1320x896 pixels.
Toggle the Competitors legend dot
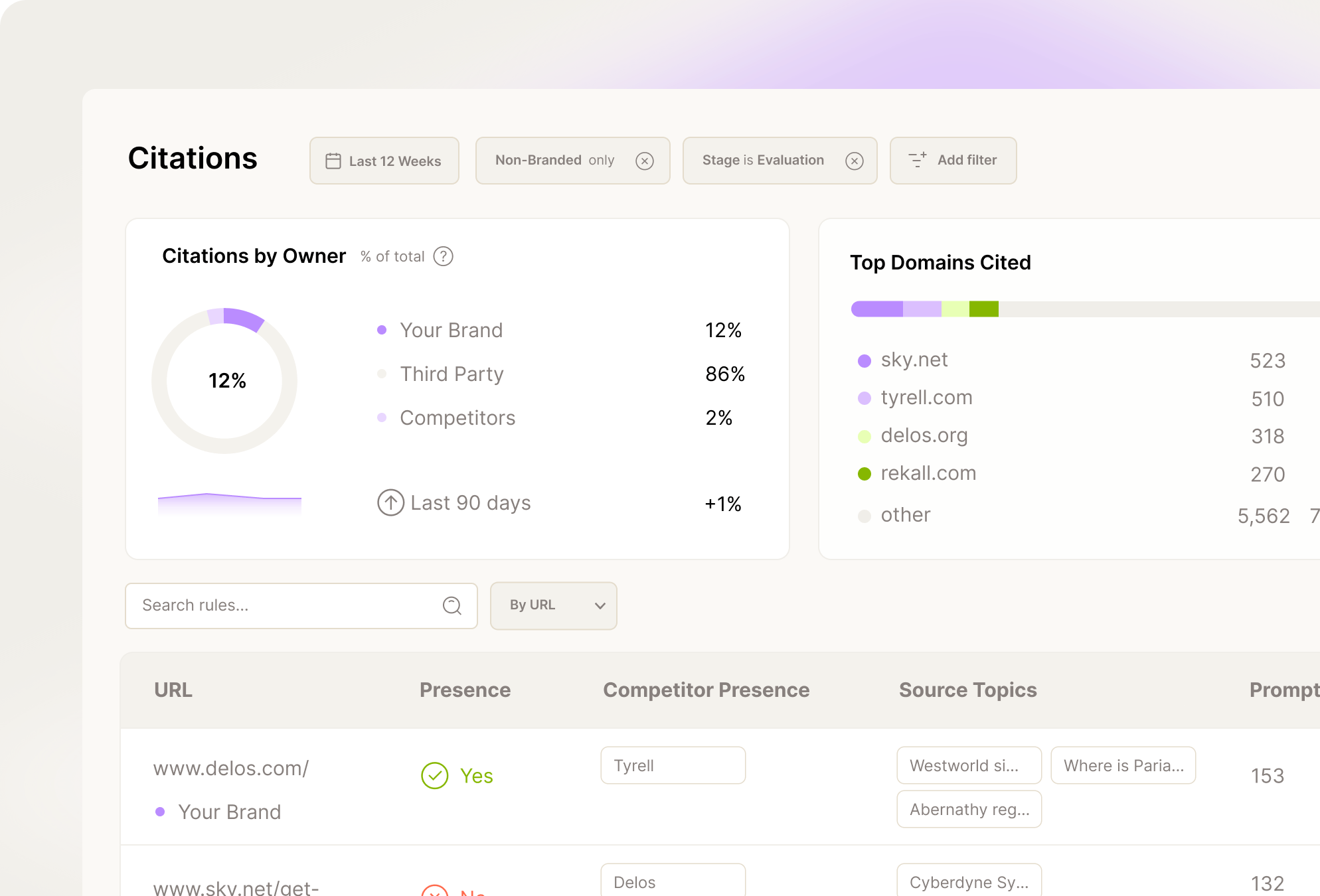point(382,417)
